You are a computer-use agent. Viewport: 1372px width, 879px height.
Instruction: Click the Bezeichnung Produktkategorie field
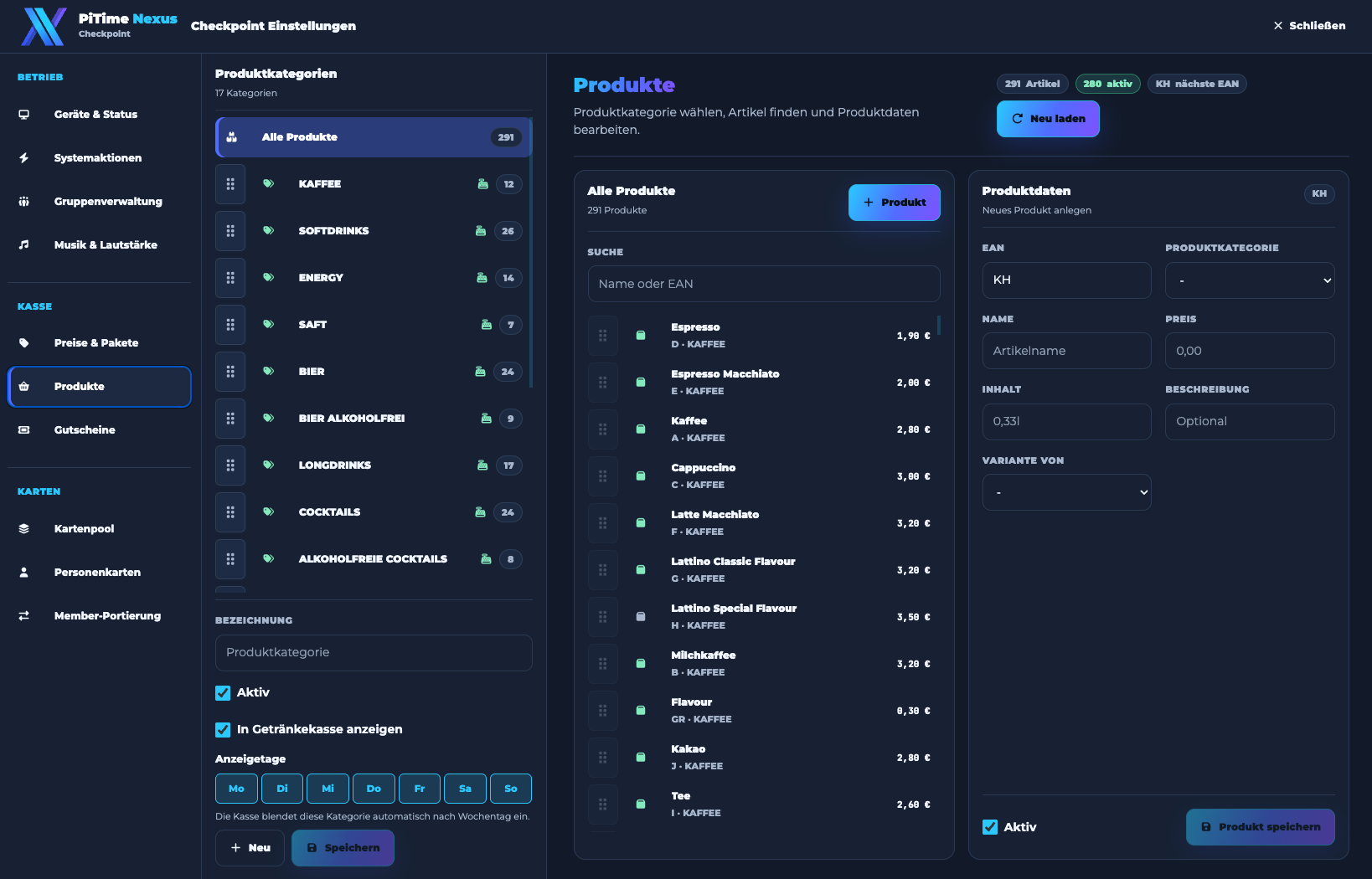tap(374, 653)
